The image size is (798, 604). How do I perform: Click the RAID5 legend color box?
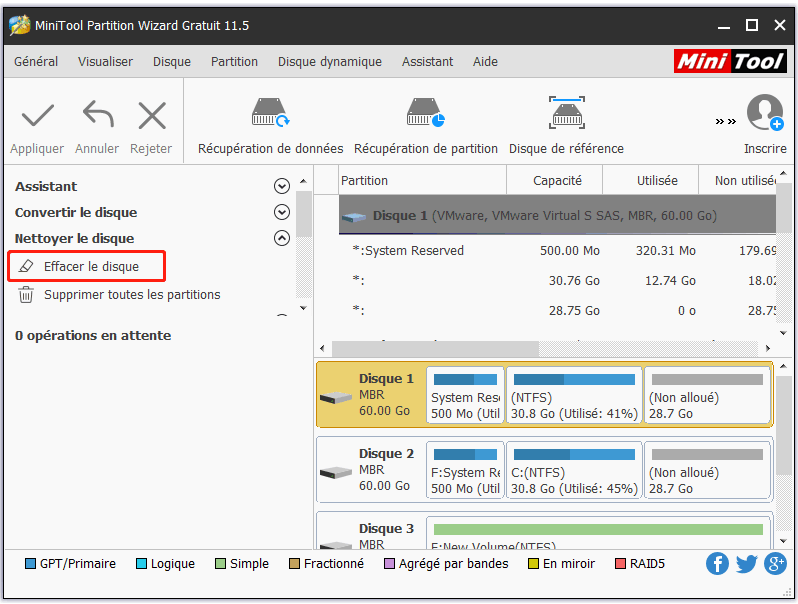(x=620, y=564)
